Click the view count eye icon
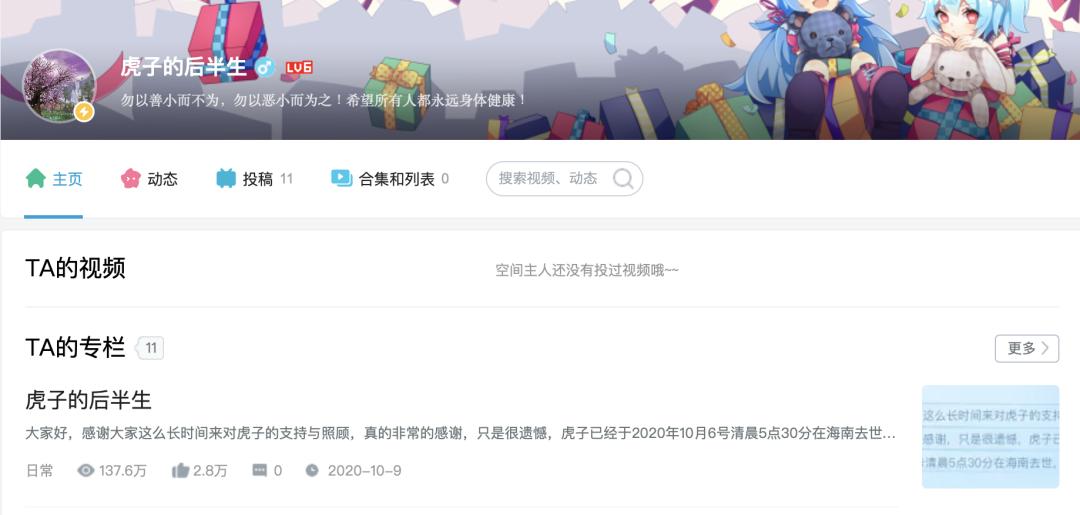 pos(85,471)
